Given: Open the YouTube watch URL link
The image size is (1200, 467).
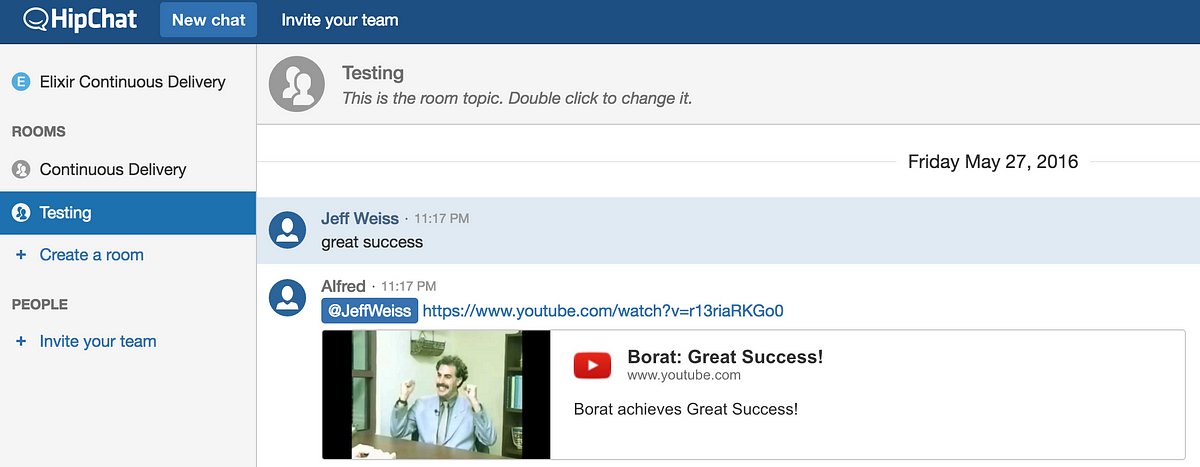Looking at the screenshot, I should 603,311.
